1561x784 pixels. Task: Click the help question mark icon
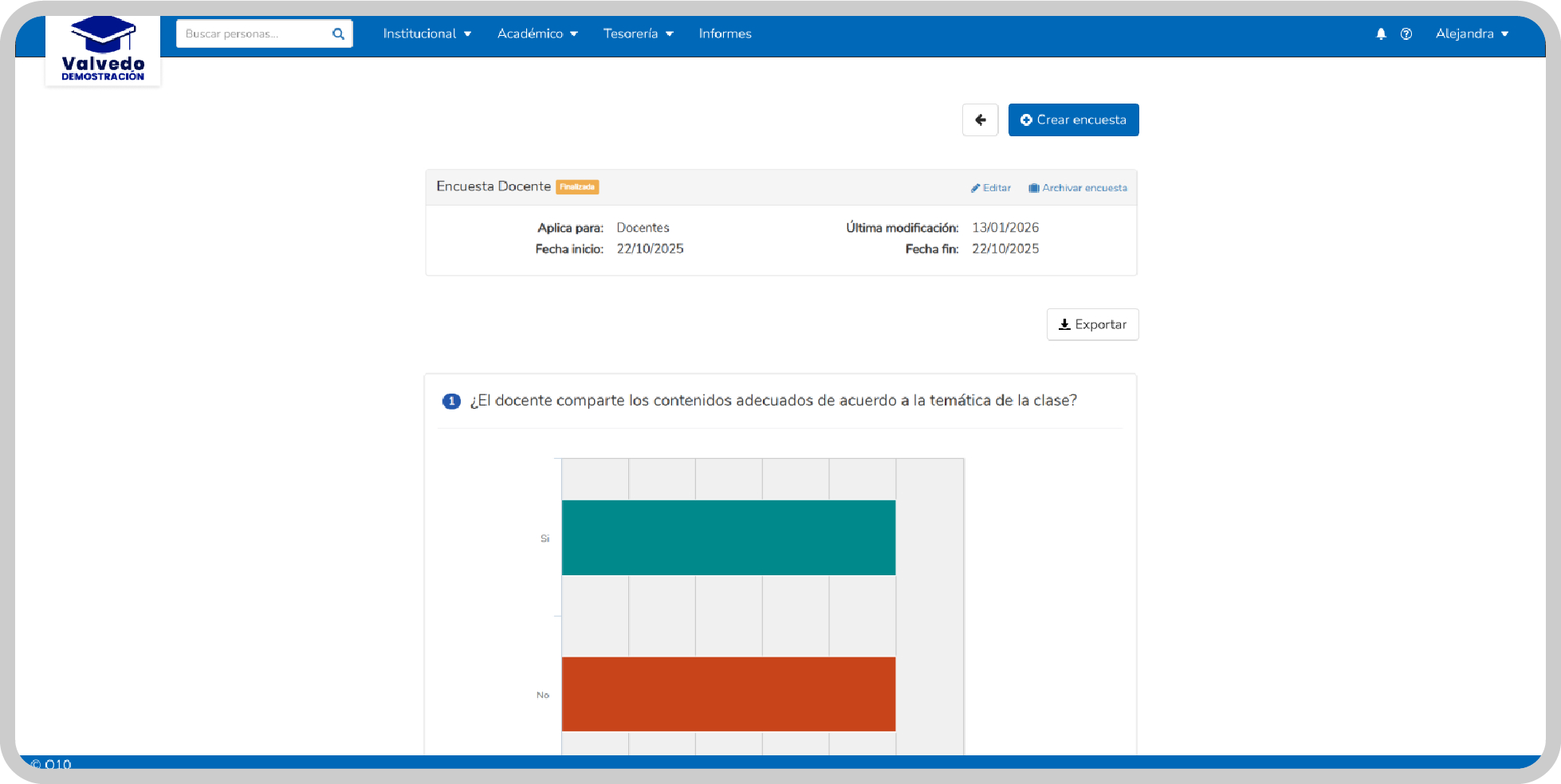pyautogui.click(x=1406, y=33)
